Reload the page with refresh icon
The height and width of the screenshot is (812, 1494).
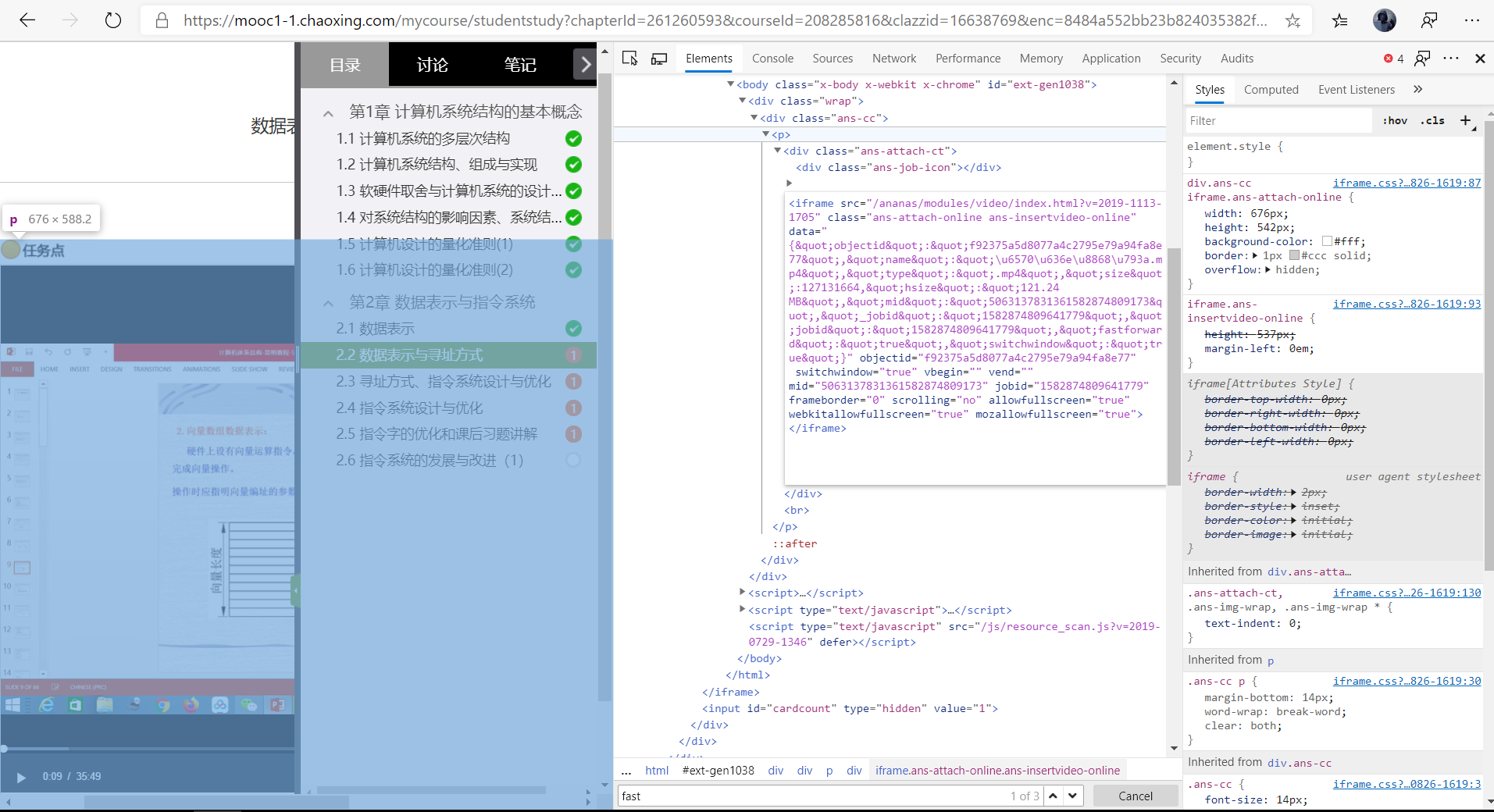113,20
